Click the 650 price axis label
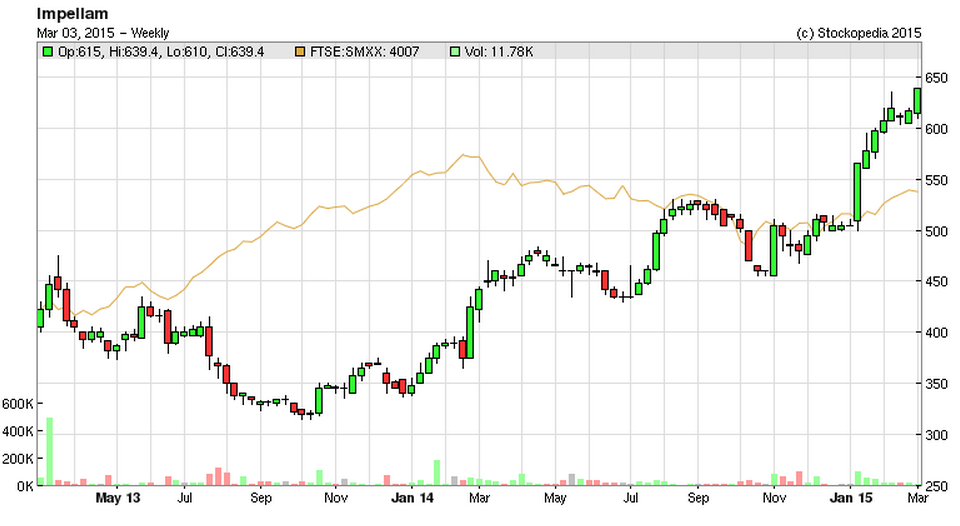The width and height of the screenshot is (960, 526). coord(937,78)
